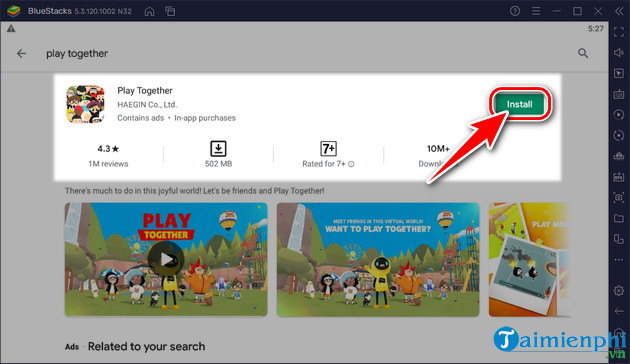Screen dimensions: 630x364
Task: Click the BlueStacks logo in title bar
Action: point(14,11)
